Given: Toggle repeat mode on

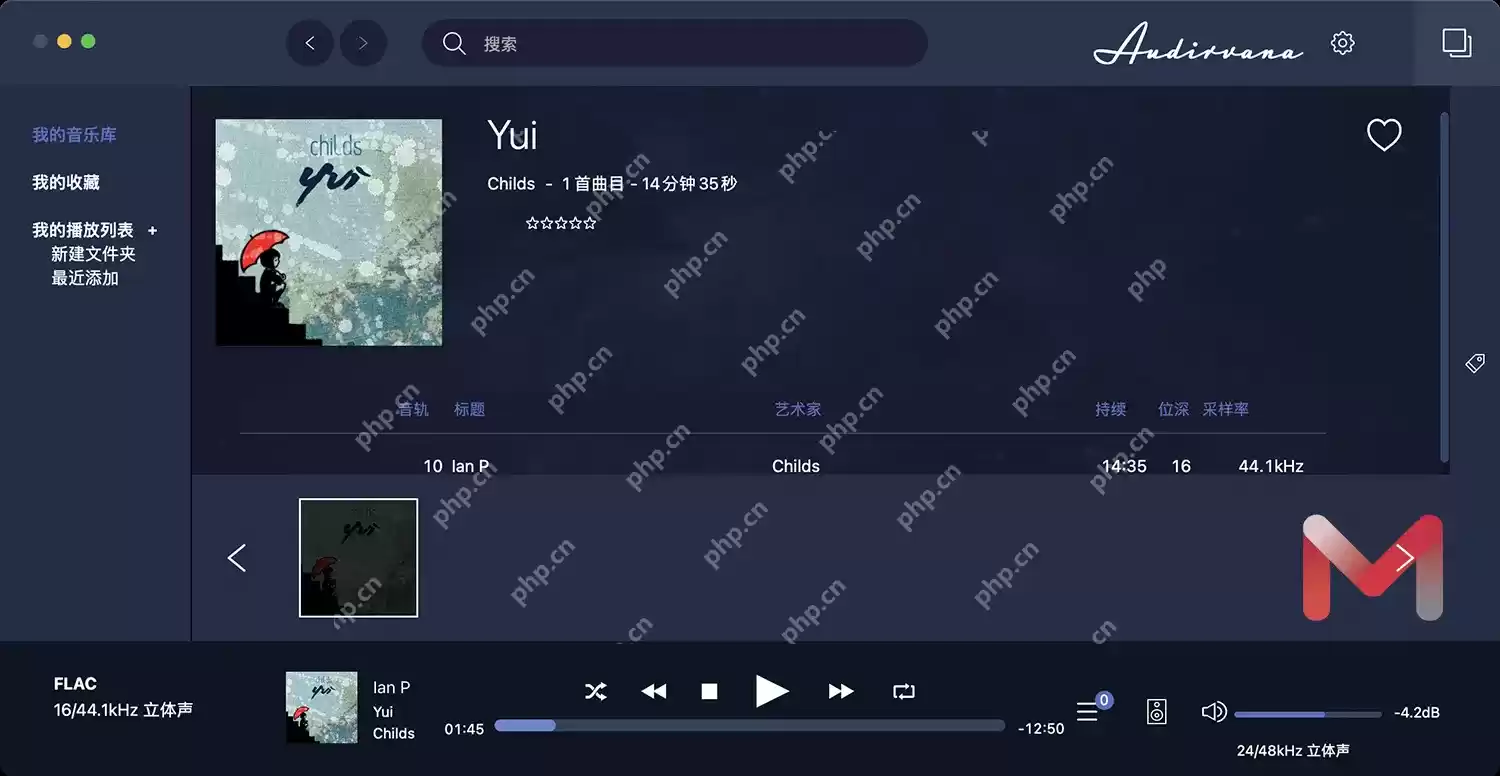Looking at the screenshot, I should click(x=903, y=690).
